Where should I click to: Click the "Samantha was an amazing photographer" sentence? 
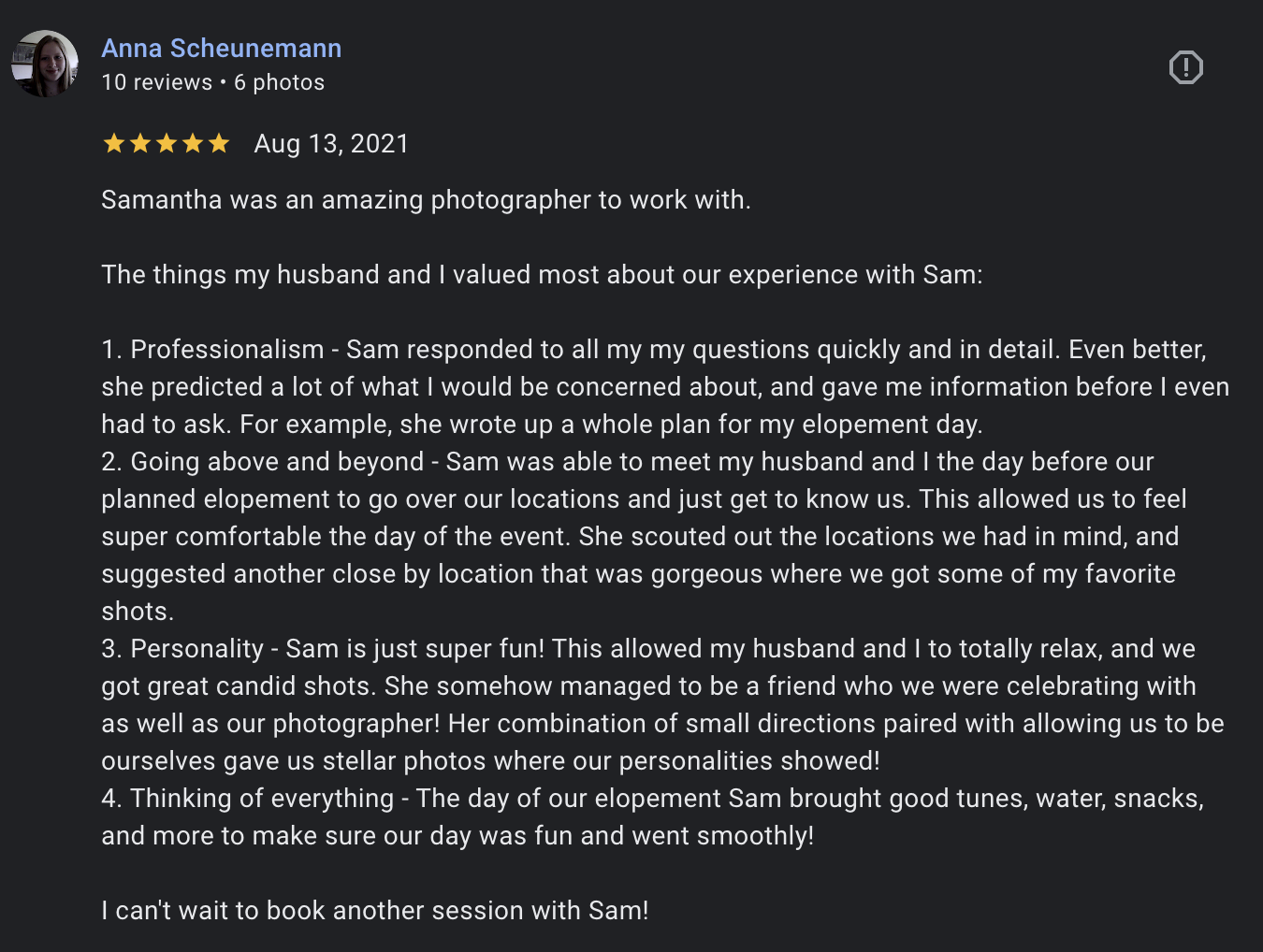(426, 200)
